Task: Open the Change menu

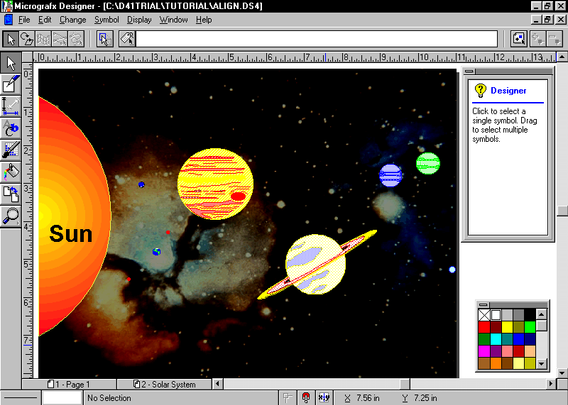Action: click(72, 20)
